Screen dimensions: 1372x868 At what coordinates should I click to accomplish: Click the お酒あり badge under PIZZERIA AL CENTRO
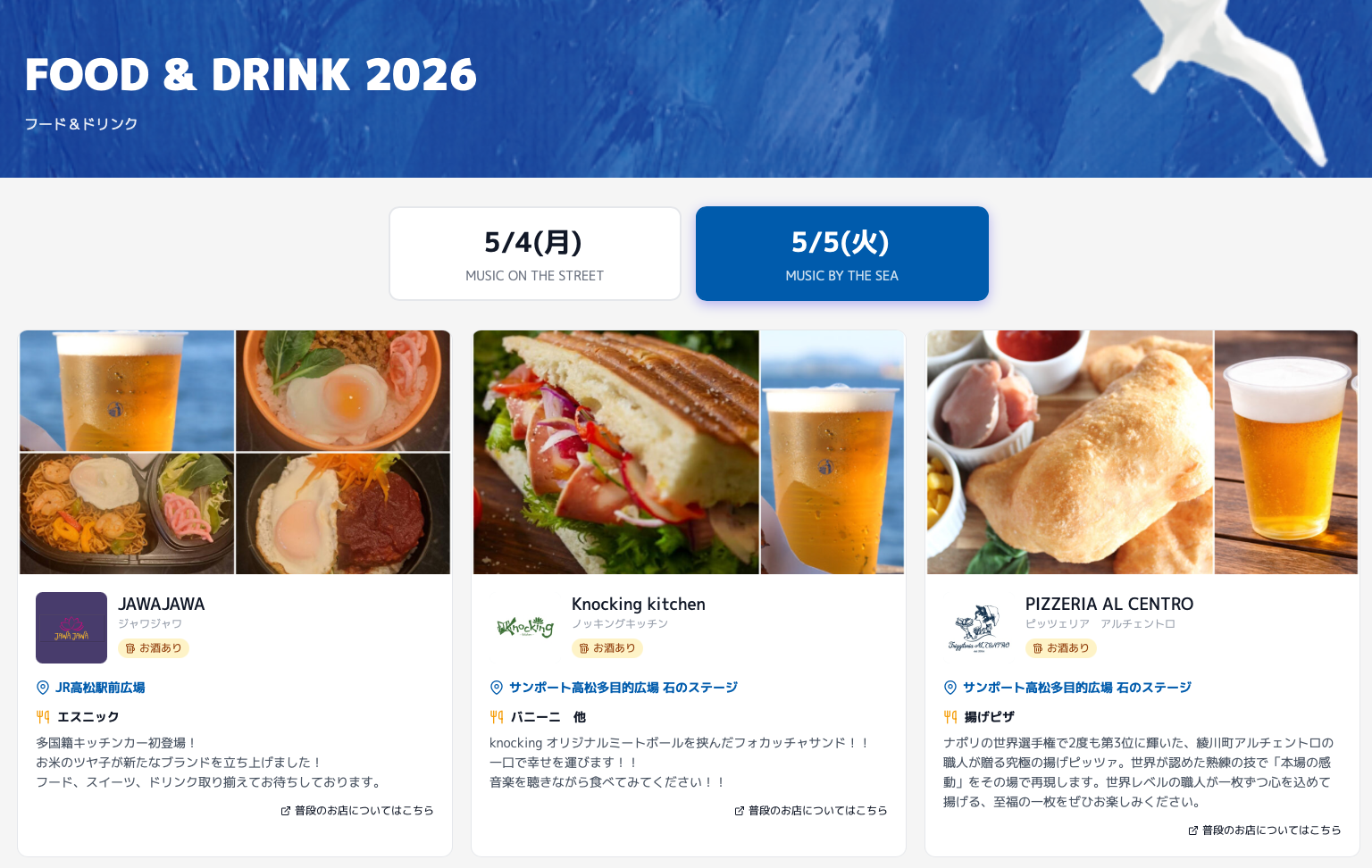(x=1061, y=648)
